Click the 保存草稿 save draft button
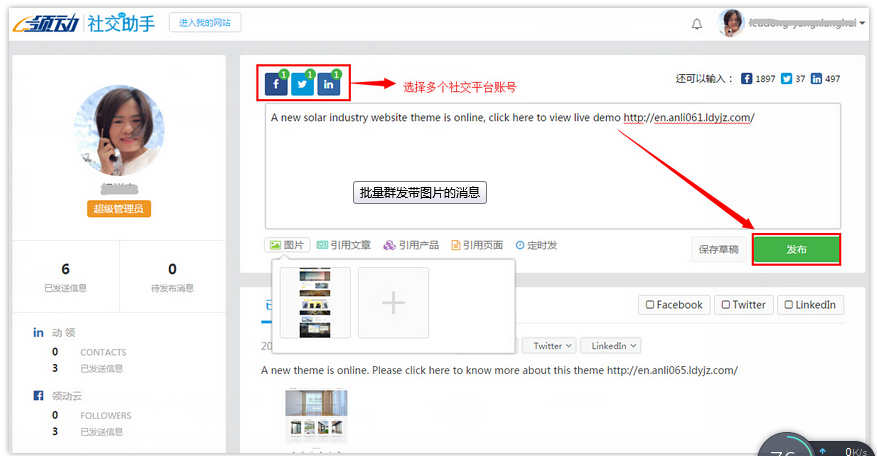Viewport: 877px width, 456px height. tap(719, 250)
